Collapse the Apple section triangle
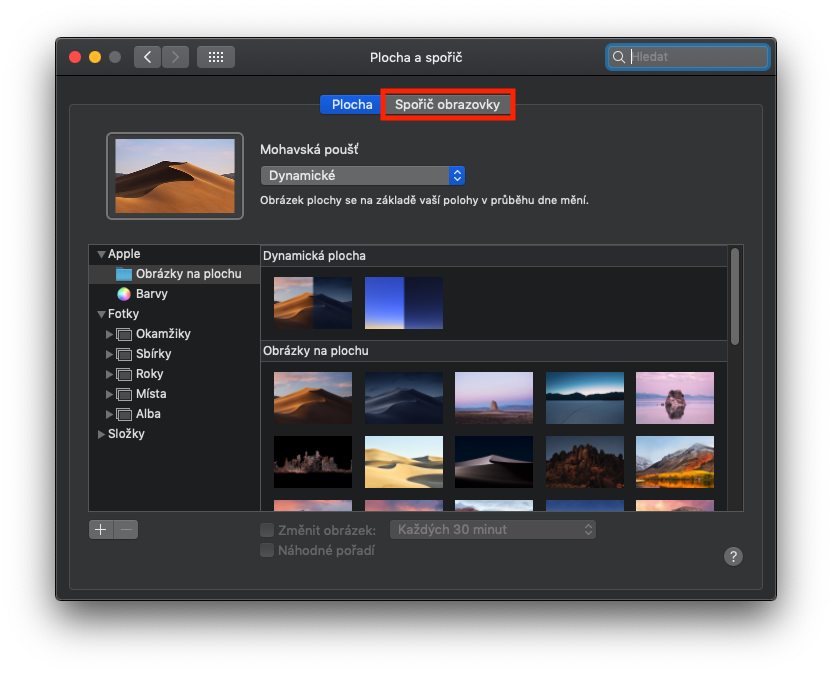 (x=101, y=255)
